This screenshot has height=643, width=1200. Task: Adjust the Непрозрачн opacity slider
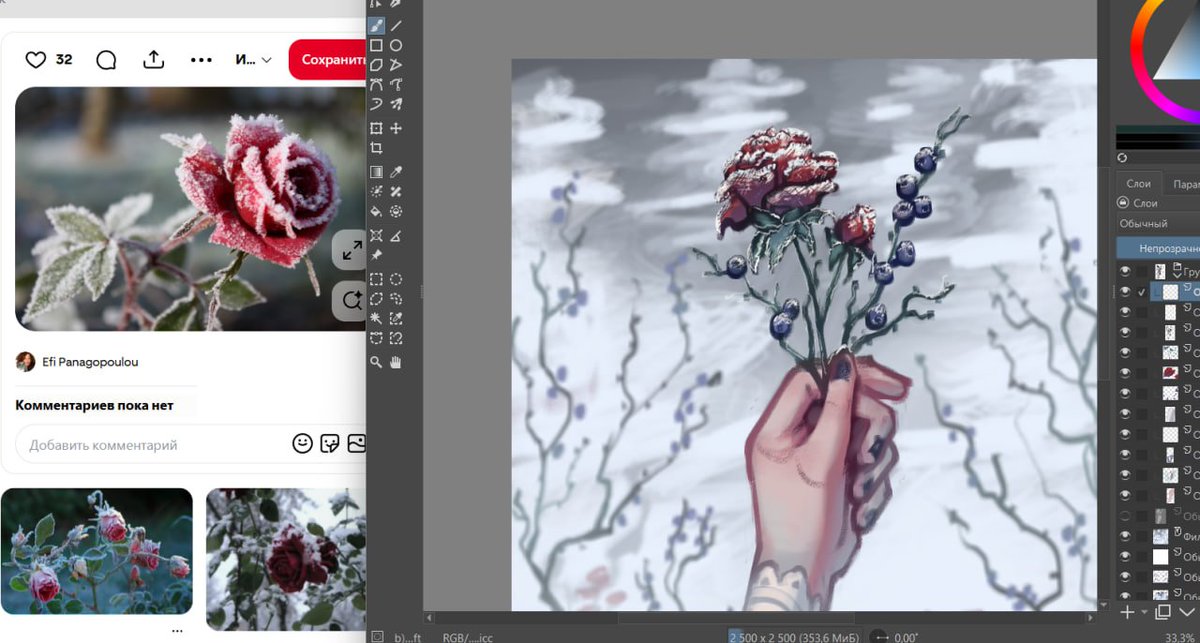(1158, 247)
